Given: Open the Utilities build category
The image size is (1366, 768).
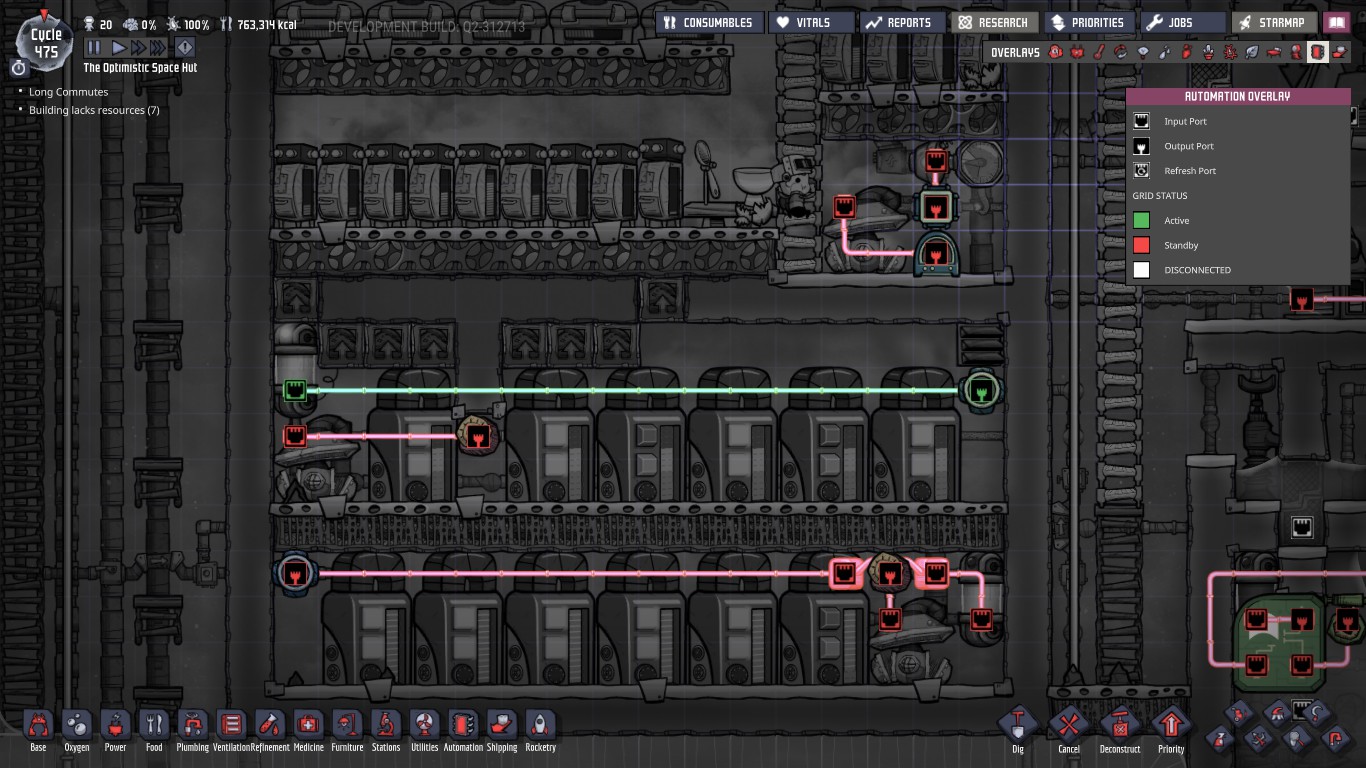Looking at the screenshot, I should (424, 730).
